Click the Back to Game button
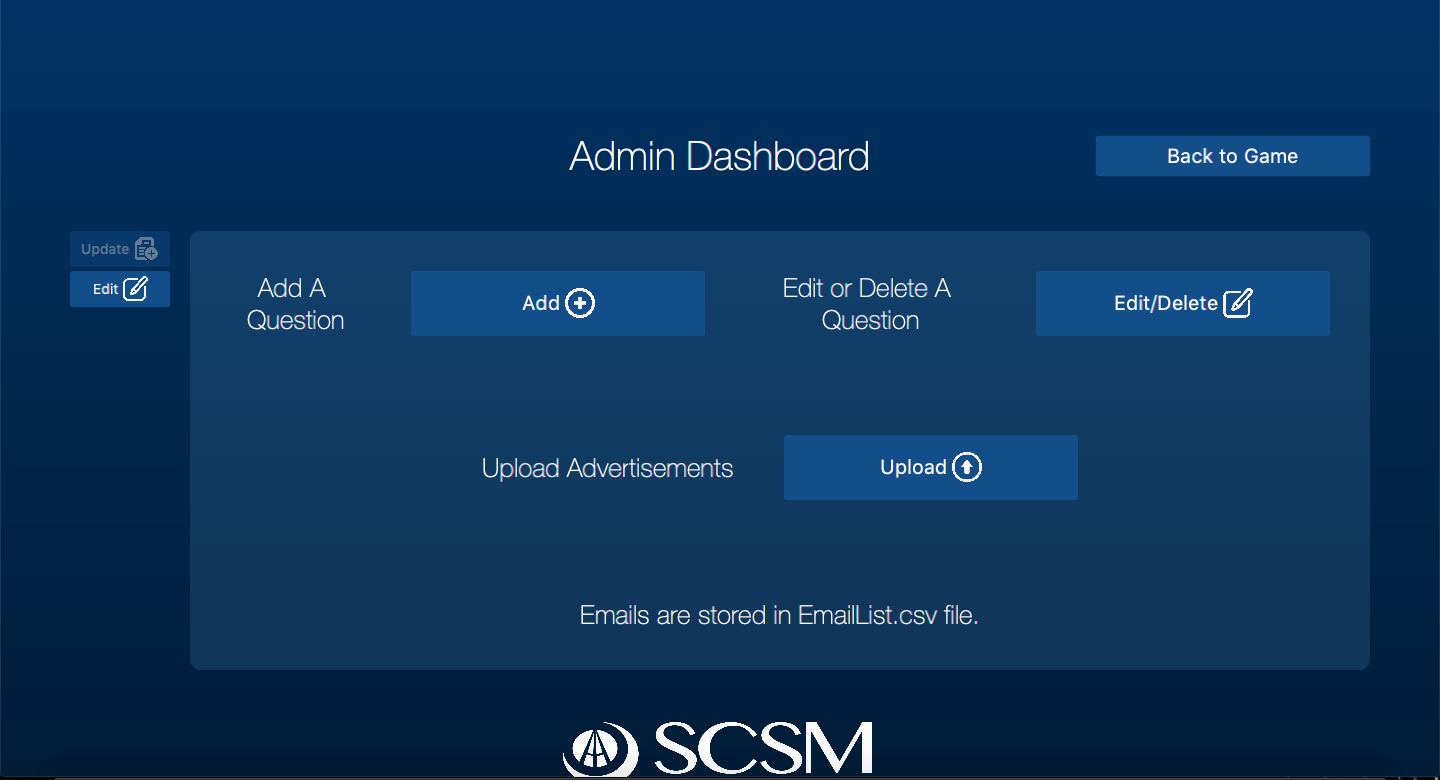1440x780 pixels. [1232, 156]
